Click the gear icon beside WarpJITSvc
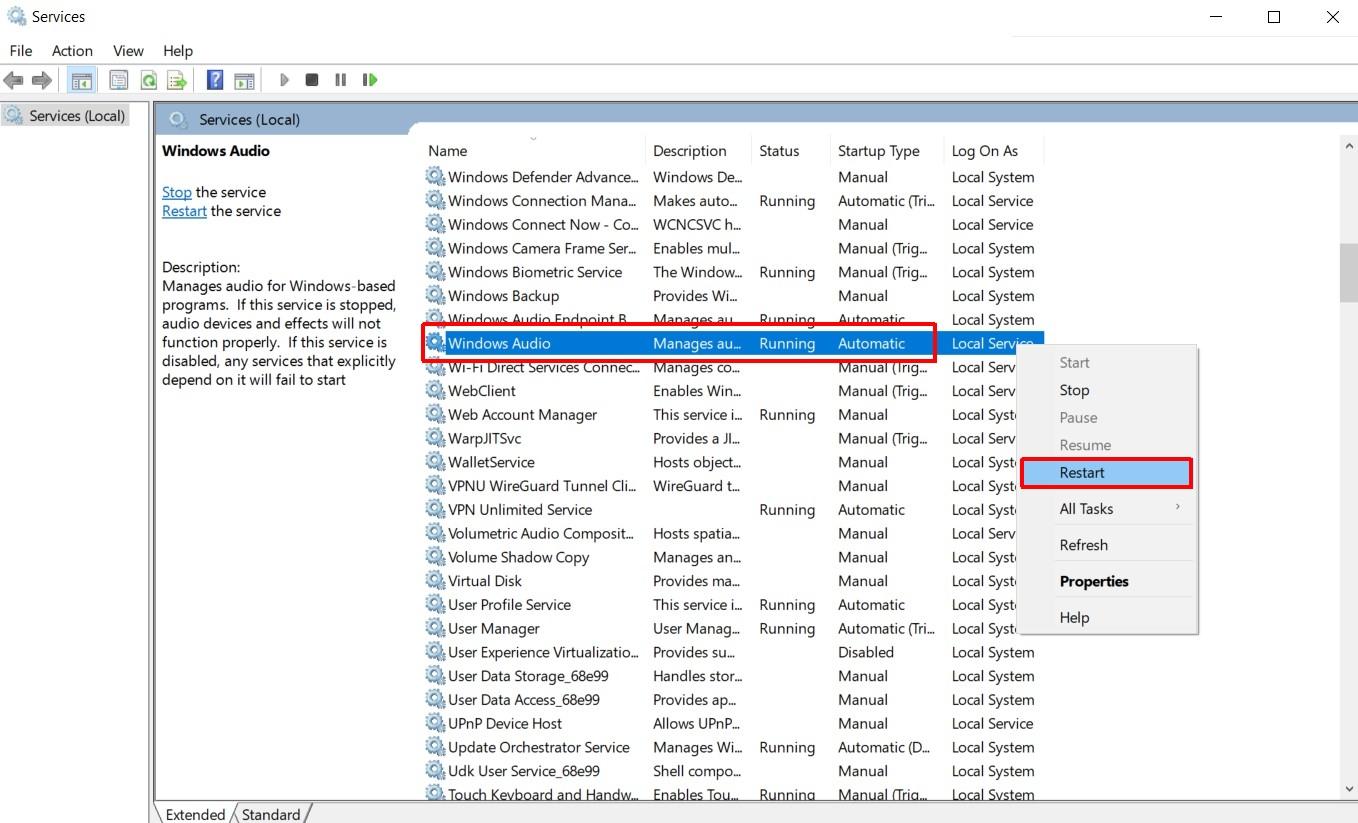 tap(435, 439)
